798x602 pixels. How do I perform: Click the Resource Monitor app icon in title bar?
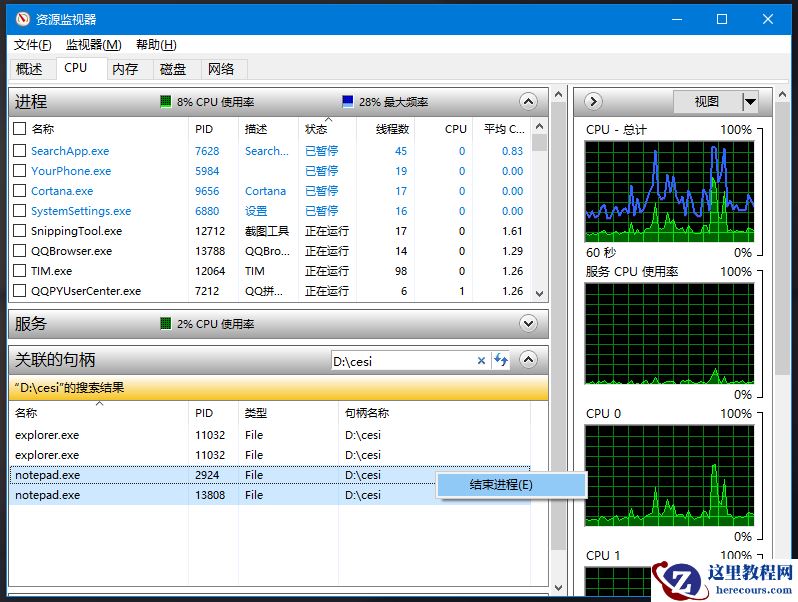[22, 19]
